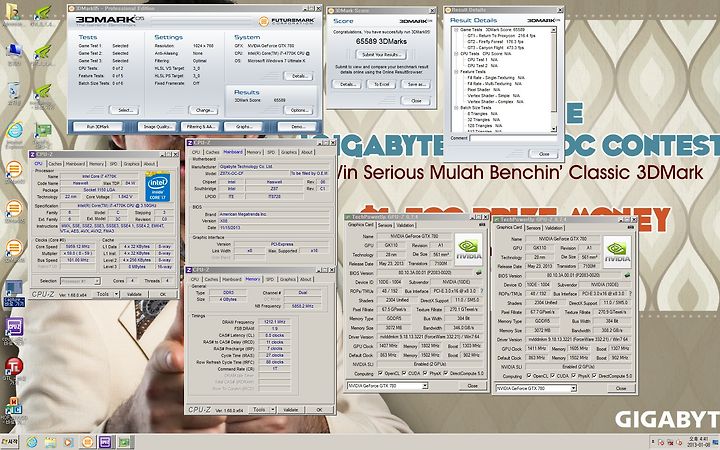Click the BIOS save chip icon in the 1407 MHz GPU-Z window
The image size is (720, 450).
(x=478, y=273)
